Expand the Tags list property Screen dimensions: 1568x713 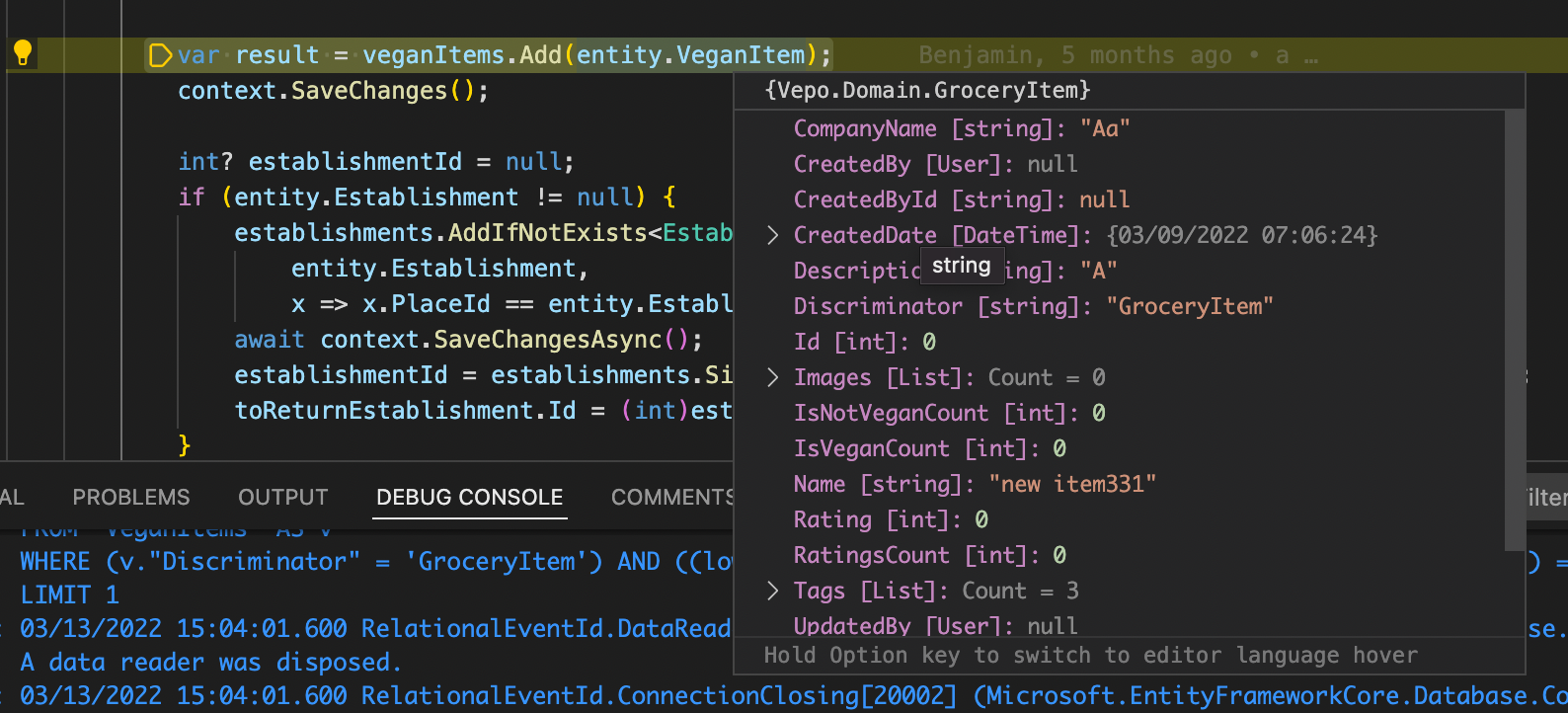[x=773, y=591]
